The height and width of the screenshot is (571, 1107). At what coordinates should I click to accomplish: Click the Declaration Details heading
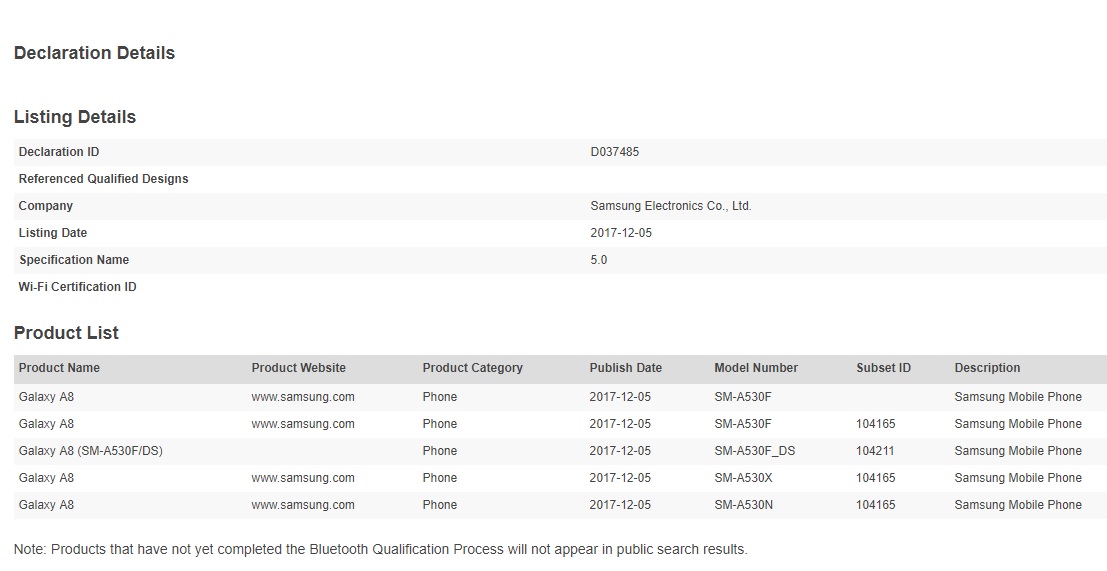[x=94, y=53]
